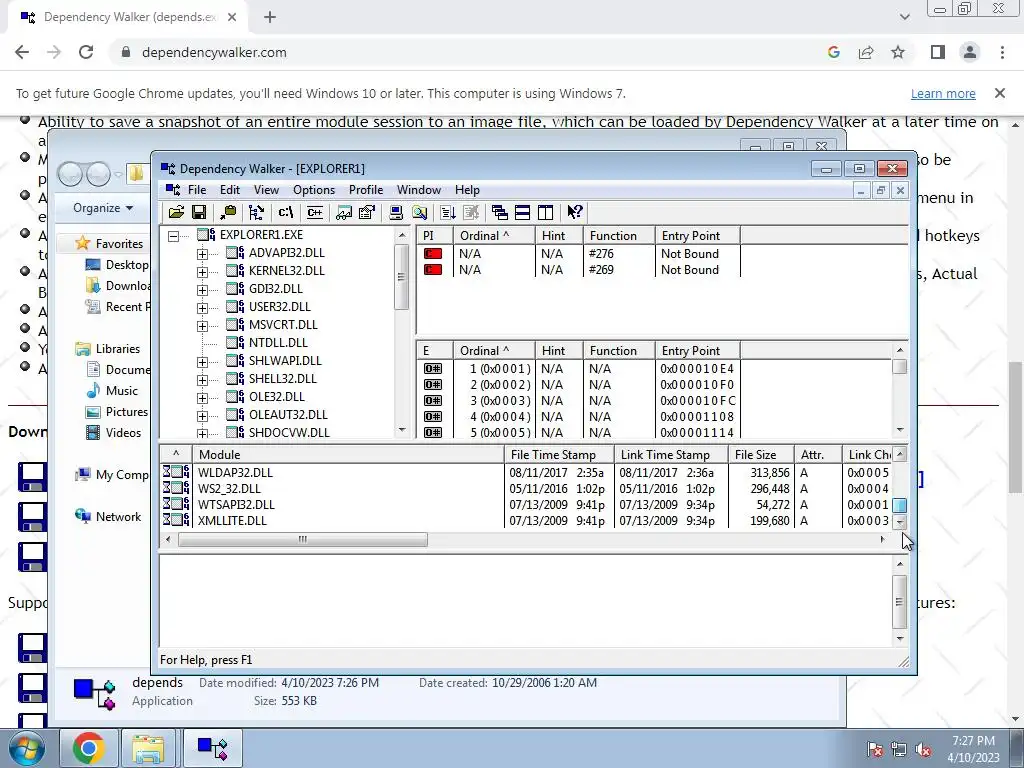Click the Chrome taskbar icon
Image resolution: width=1024 pixels, height=768 pixels.
(x=89, y=748)
